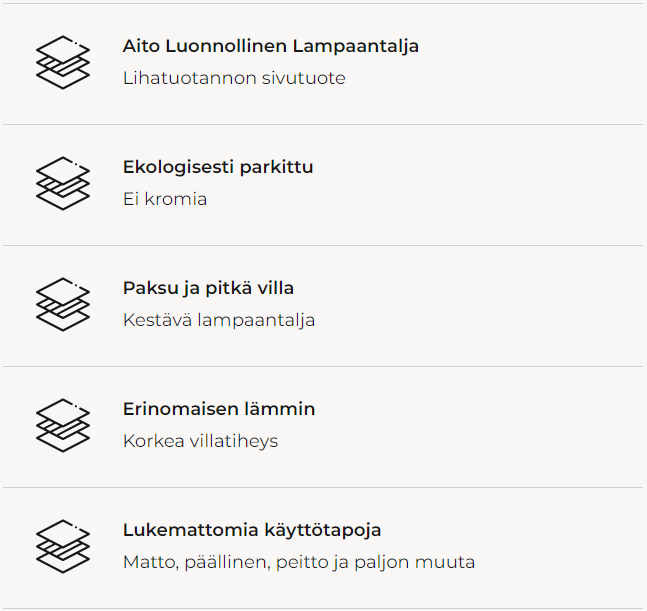Click the Lihatuotannon sivutuote subtitle text
The width and height of the screenshot is (647, 611).
point(234,78)
